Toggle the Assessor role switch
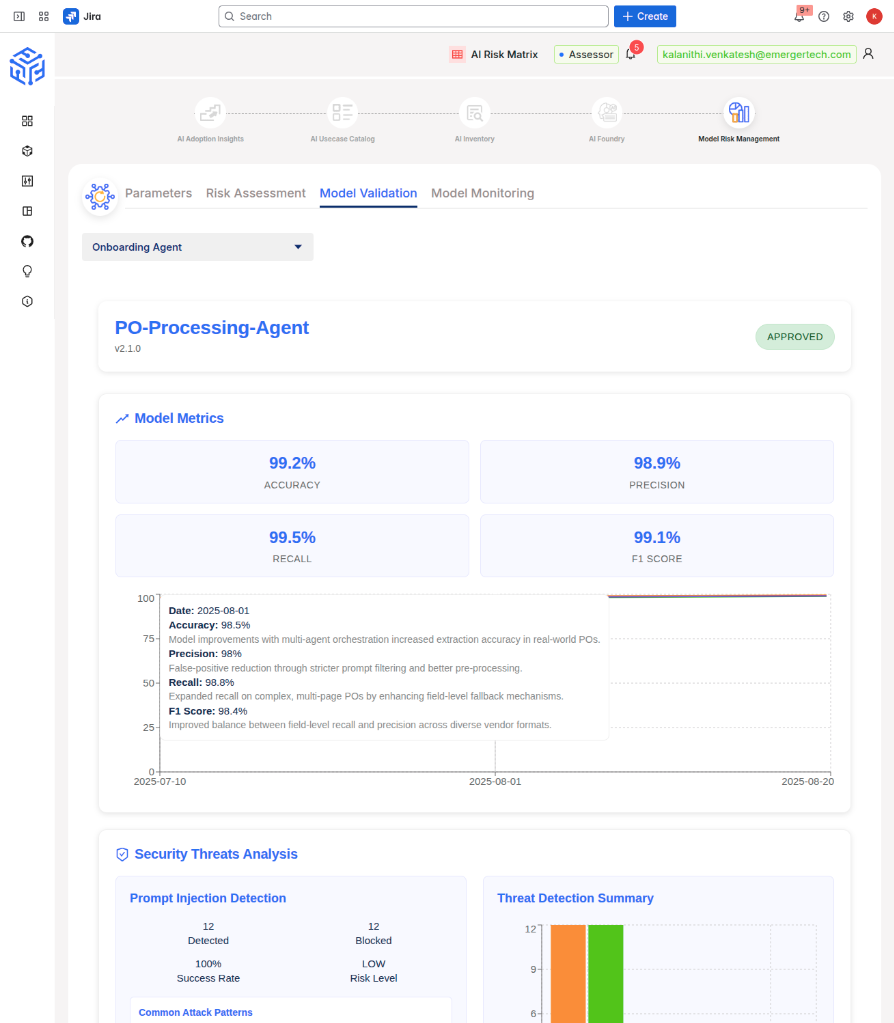Screen dimensions: 894x1023 coord(586,54)
